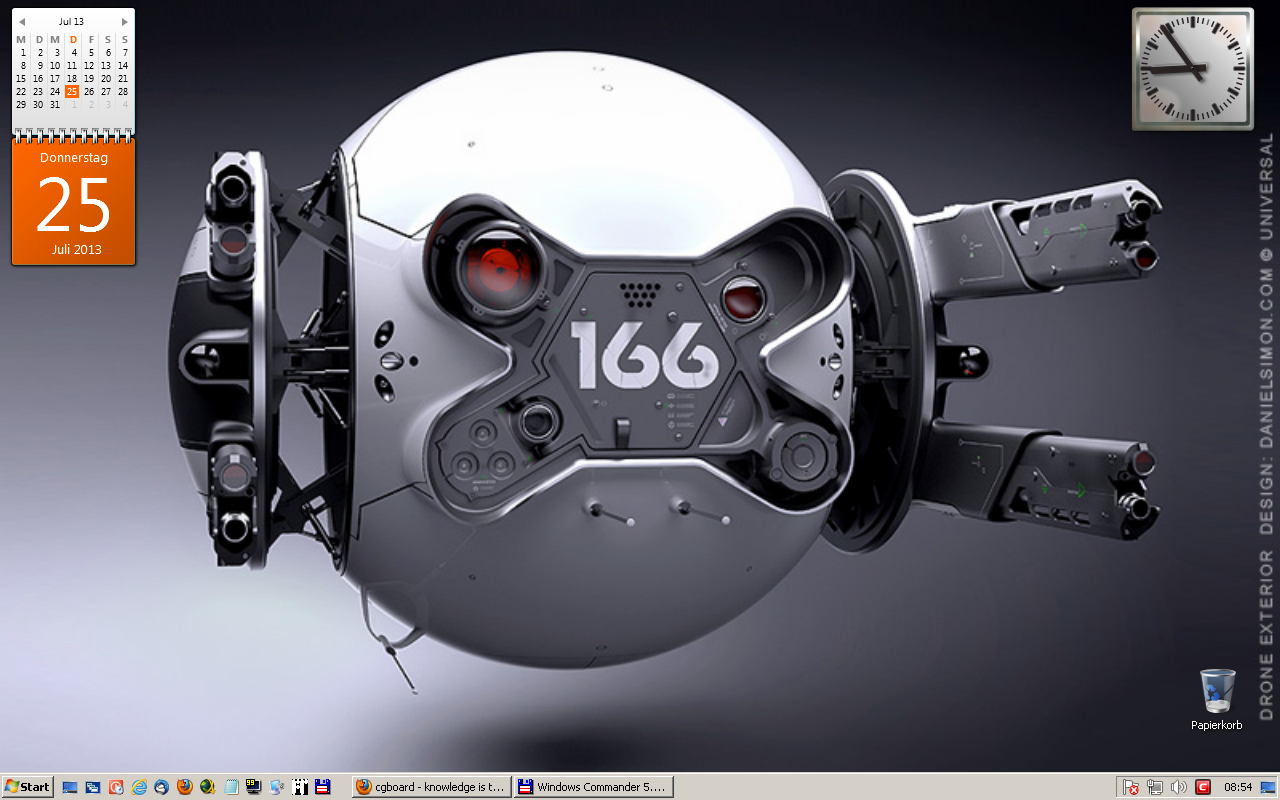The width and height of the screenshot is (1280, 800).
Task: Open second quick launch window-switcher icon
Action: 93,787
